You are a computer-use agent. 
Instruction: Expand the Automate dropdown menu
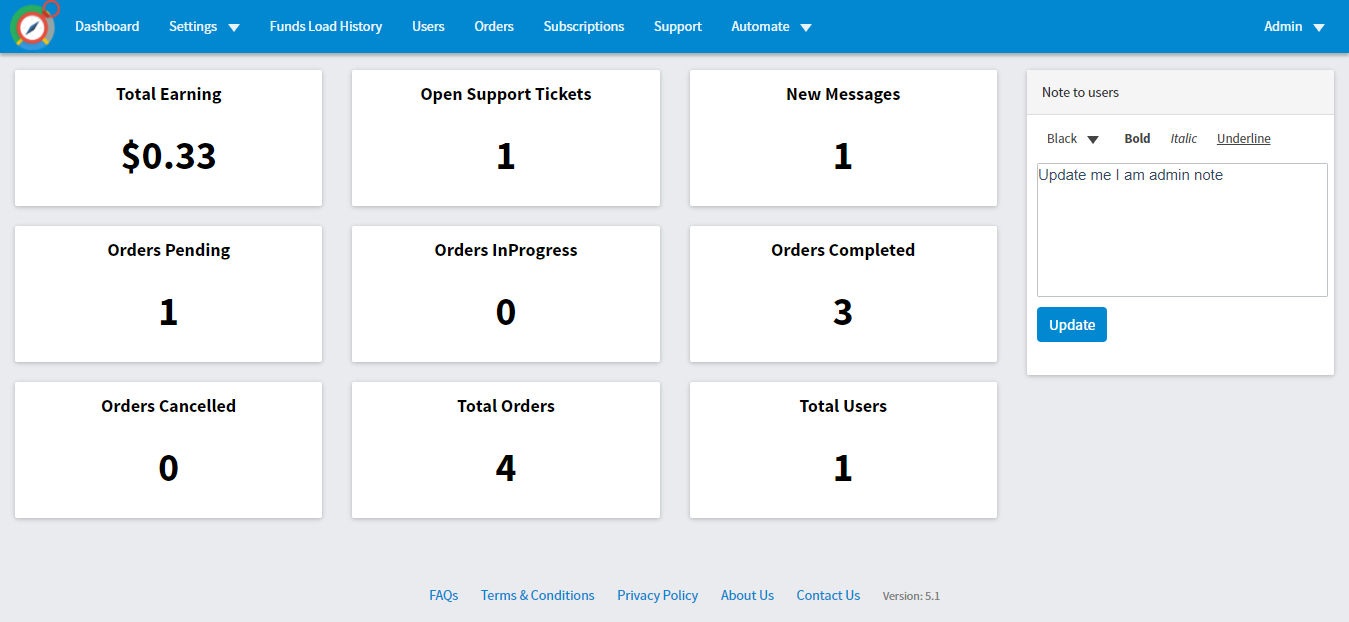coord(771,27)
